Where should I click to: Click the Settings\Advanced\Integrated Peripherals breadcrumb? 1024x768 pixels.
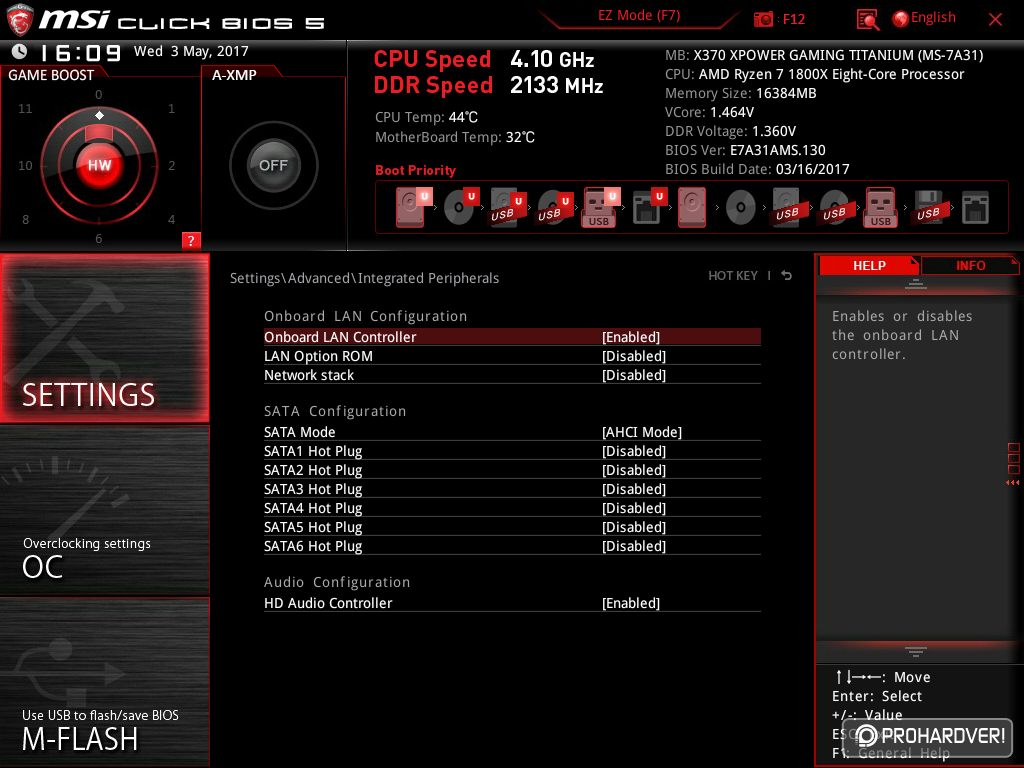pos(364,278)
